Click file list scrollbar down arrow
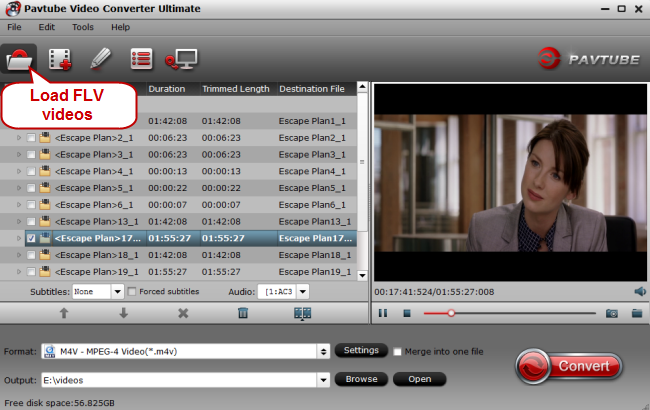 click(x=362, y=275)
